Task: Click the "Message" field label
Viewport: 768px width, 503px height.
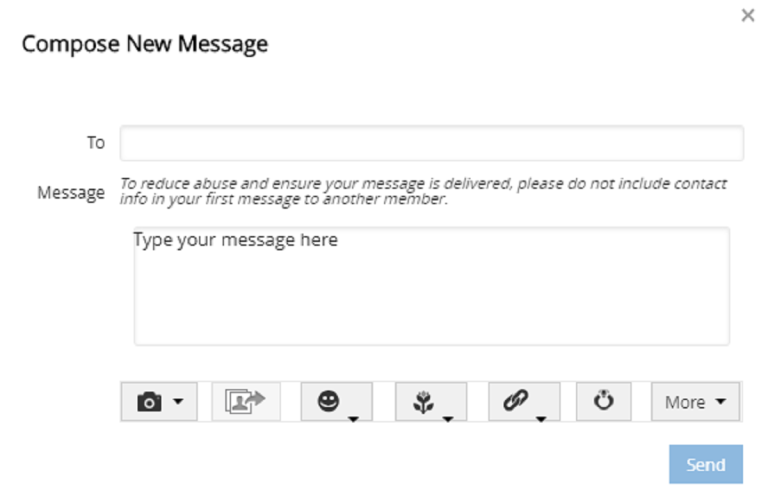Action: 71,192
